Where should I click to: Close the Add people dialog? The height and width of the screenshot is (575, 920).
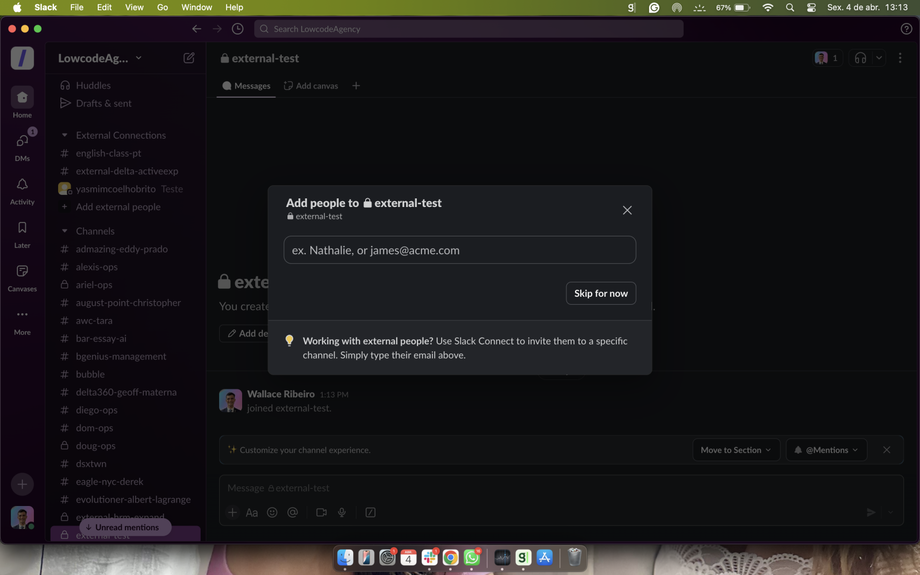[627, 210]
